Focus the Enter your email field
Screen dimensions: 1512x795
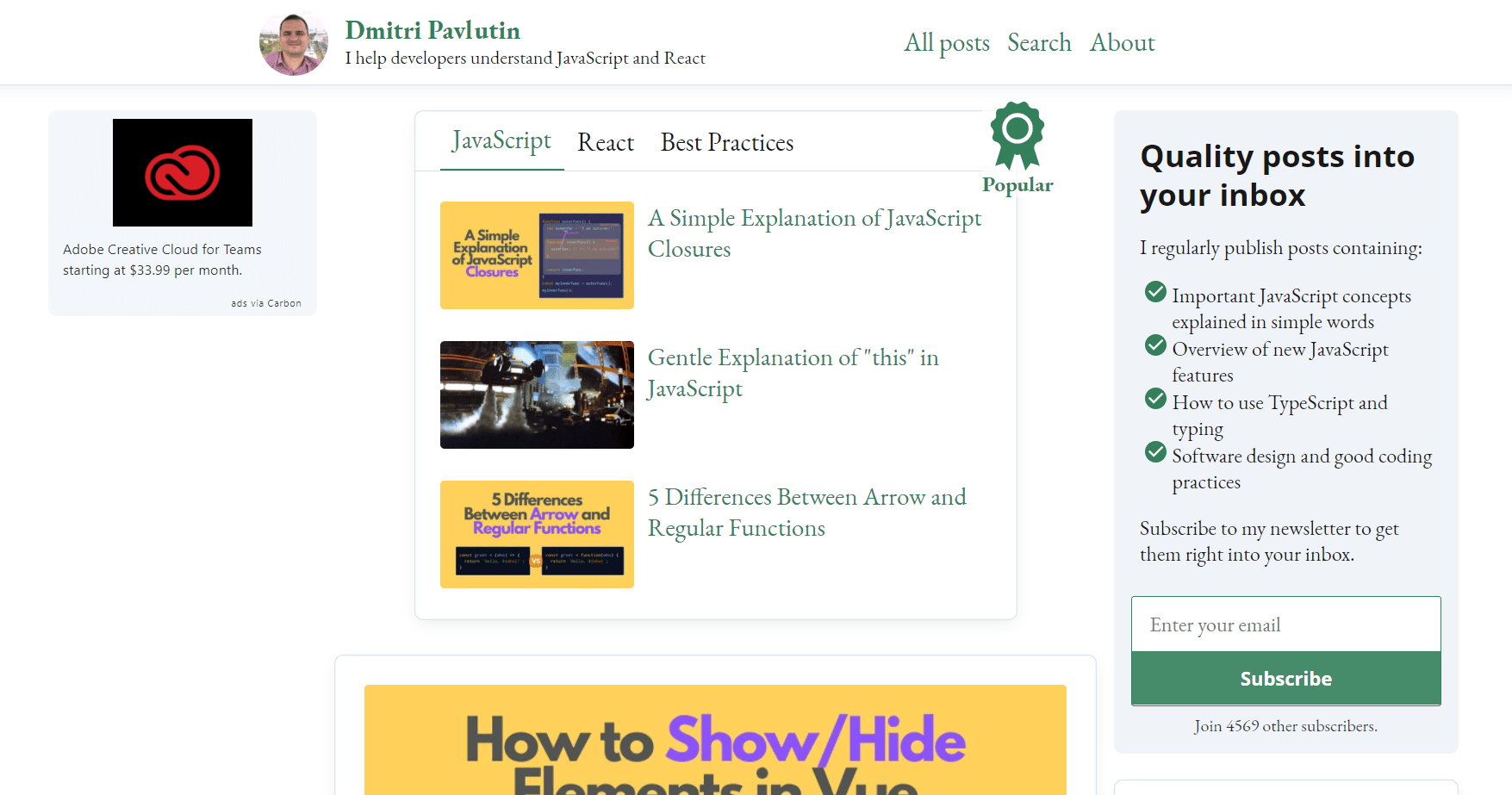click(1285, 624)
